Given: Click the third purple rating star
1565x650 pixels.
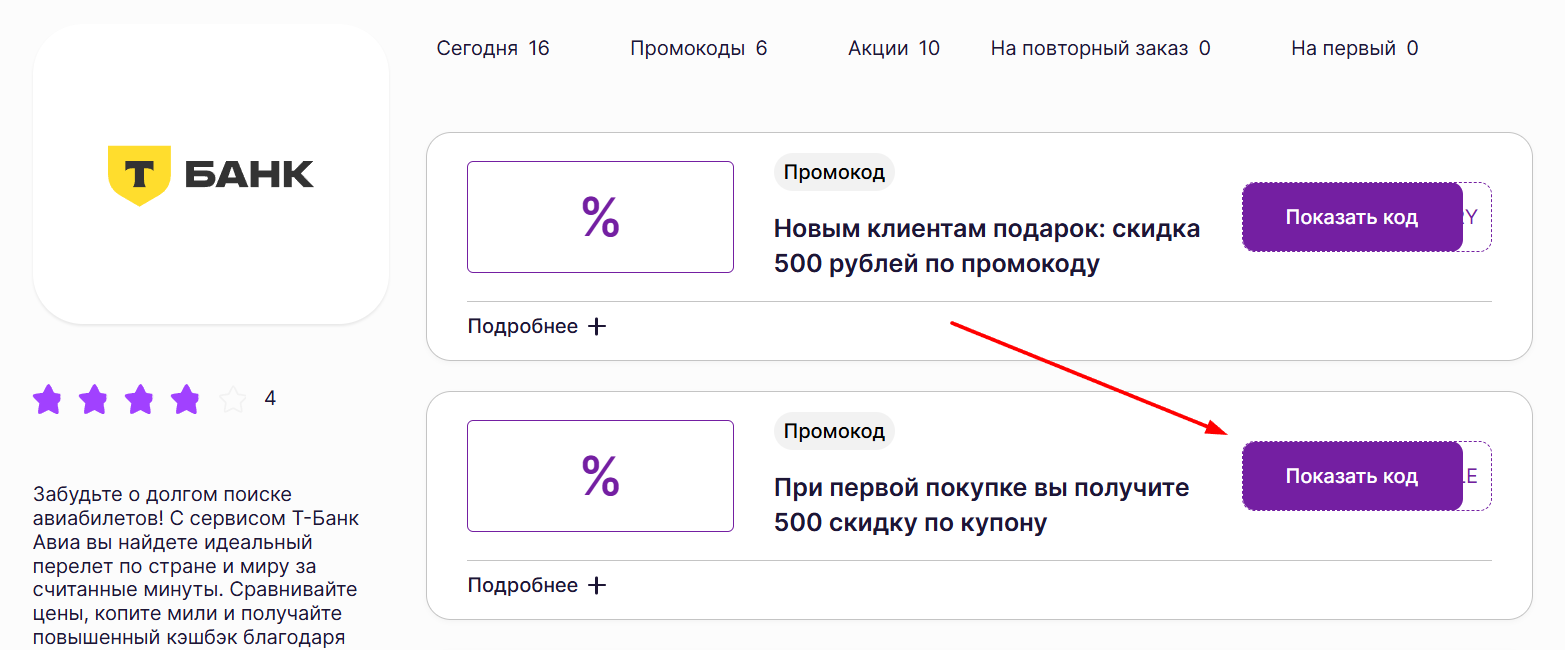Looking at the screenshot, I should click(x=140, y=399).
